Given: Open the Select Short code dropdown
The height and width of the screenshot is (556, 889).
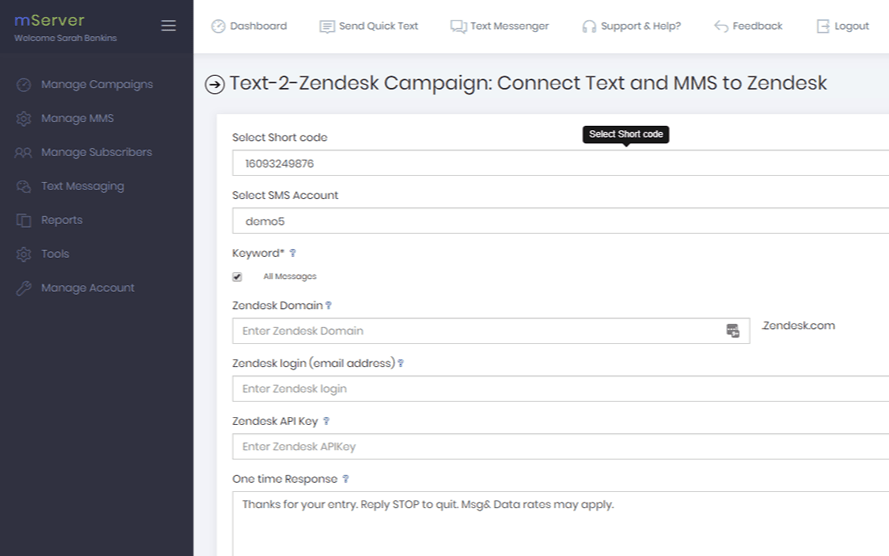Looking at the screenshot, I should (560, 163).
